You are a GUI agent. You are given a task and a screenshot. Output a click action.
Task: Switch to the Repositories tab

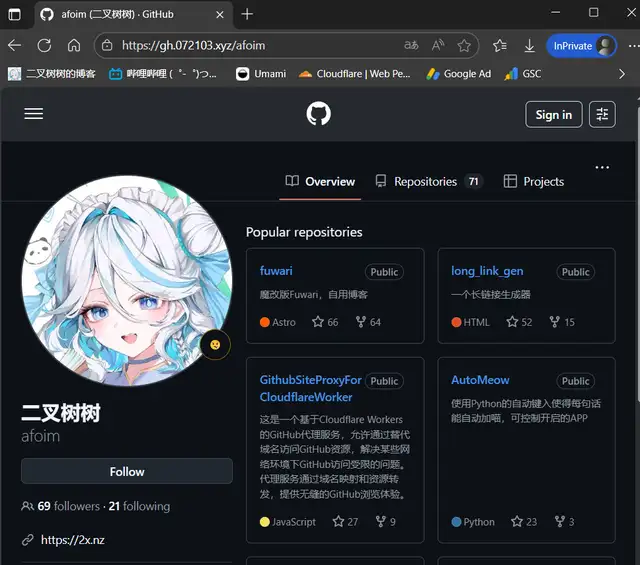(x=425, y=182)
